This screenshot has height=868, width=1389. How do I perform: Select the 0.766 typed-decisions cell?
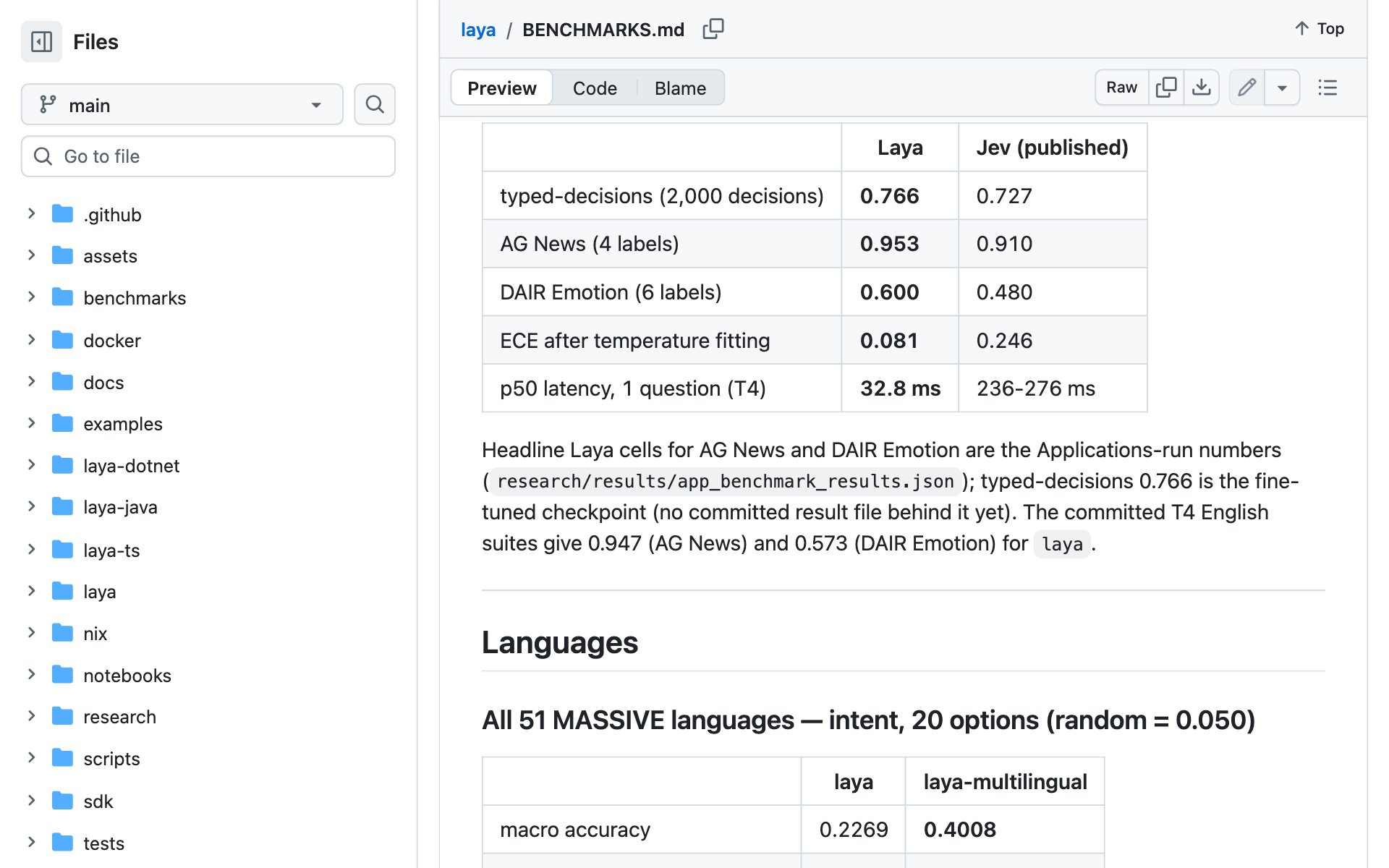(x=900, y=195)
